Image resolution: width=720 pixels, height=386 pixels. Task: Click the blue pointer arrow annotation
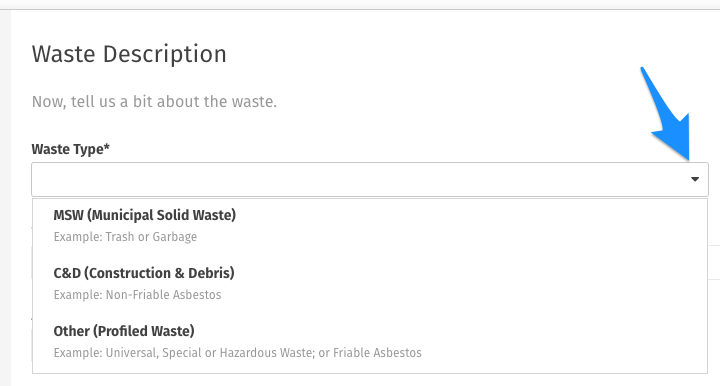pyautogui.click(x=667, y=114)
